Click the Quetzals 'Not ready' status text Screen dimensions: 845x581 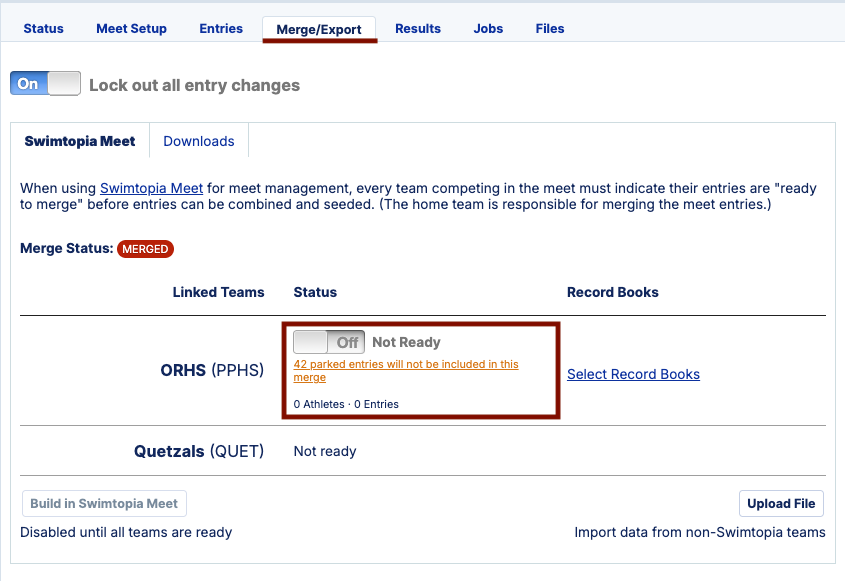325,451
